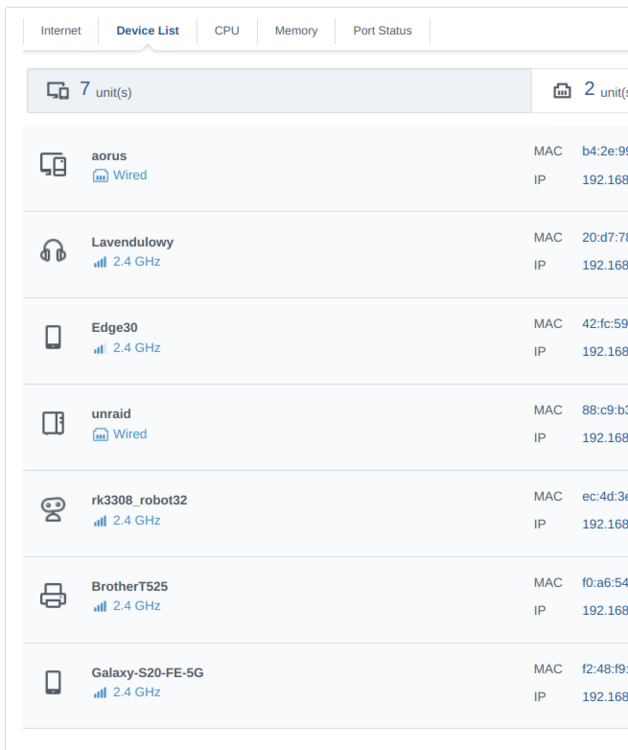Click aorus Wired ethernet port icon
The width and height of the screenshot is (628, 750).
(100, 176)
